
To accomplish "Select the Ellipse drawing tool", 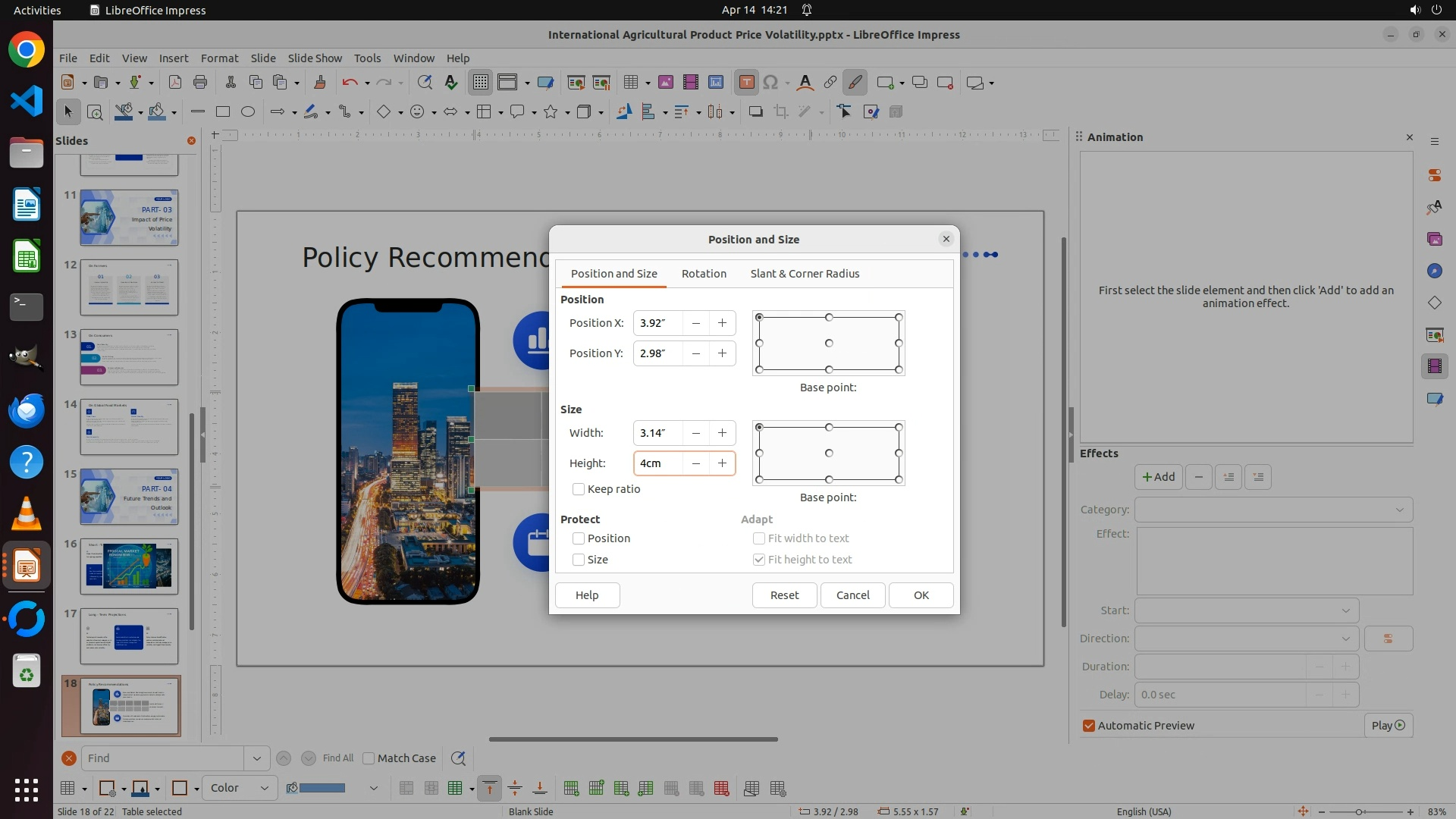I will coord(248,112).
